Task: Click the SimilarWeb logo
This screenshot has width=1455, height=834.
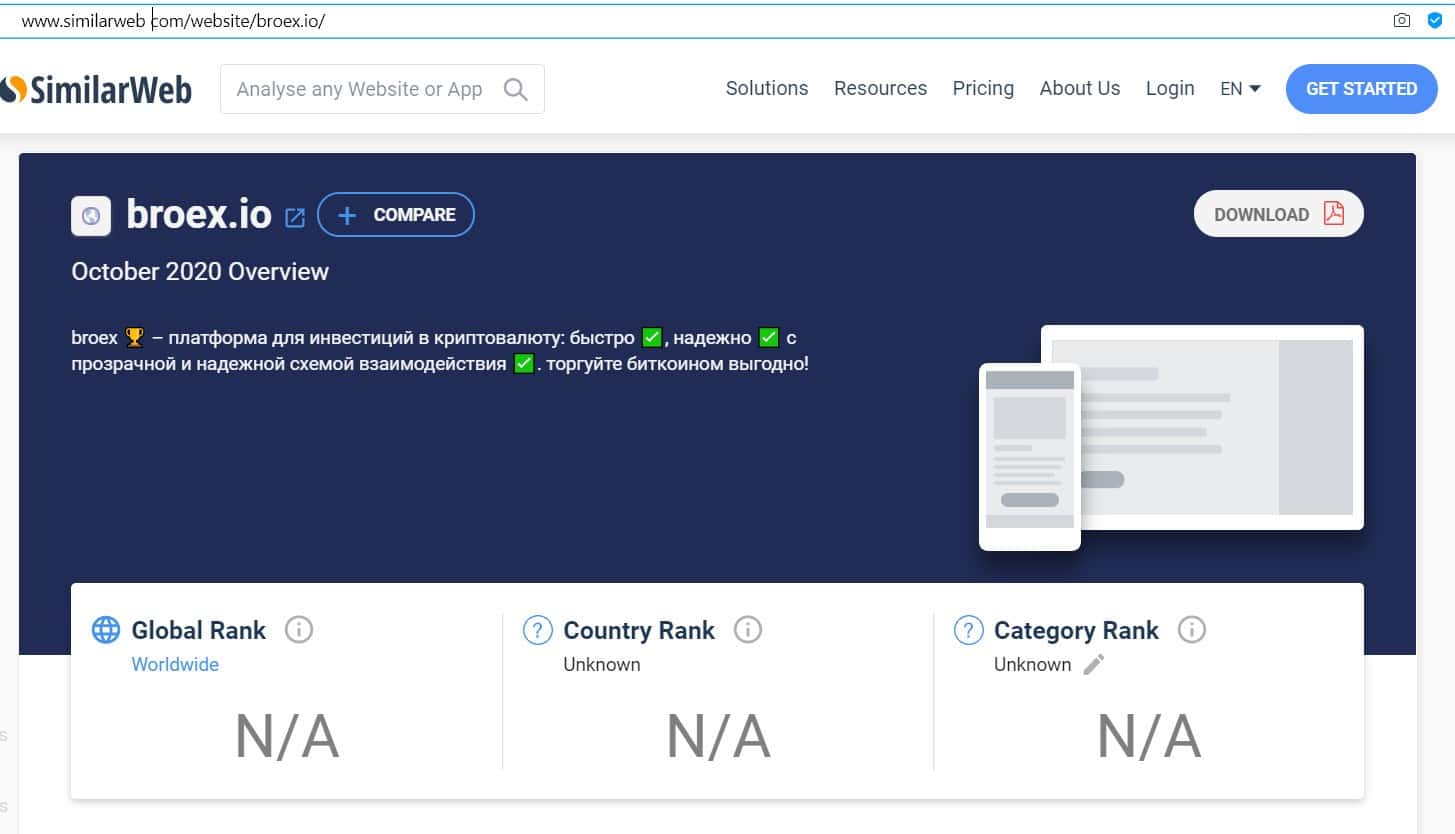Action: click(x=96, y=89)
